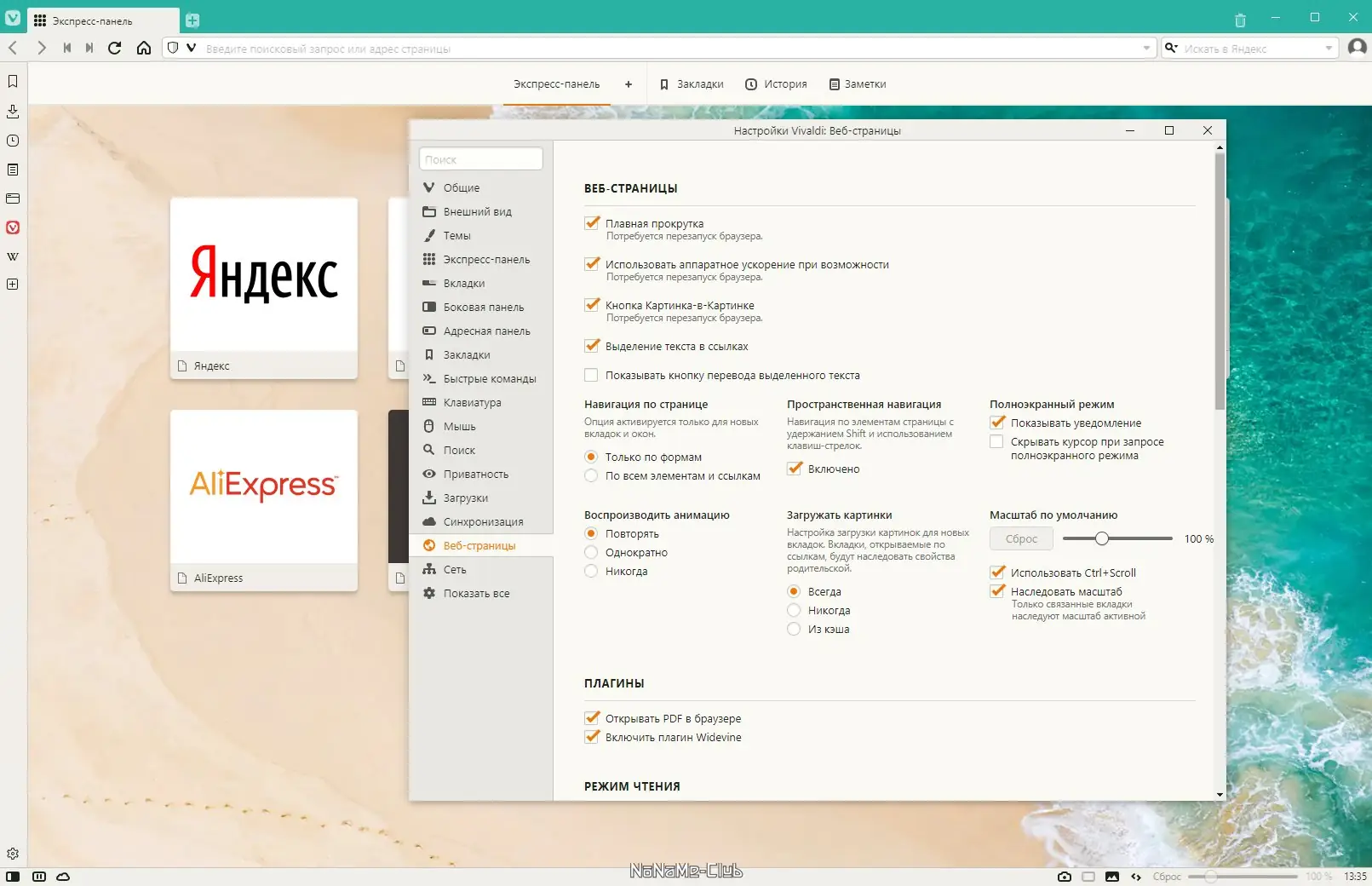
Task: Choose Однократно for animation playback
Action: coord(592,552)
